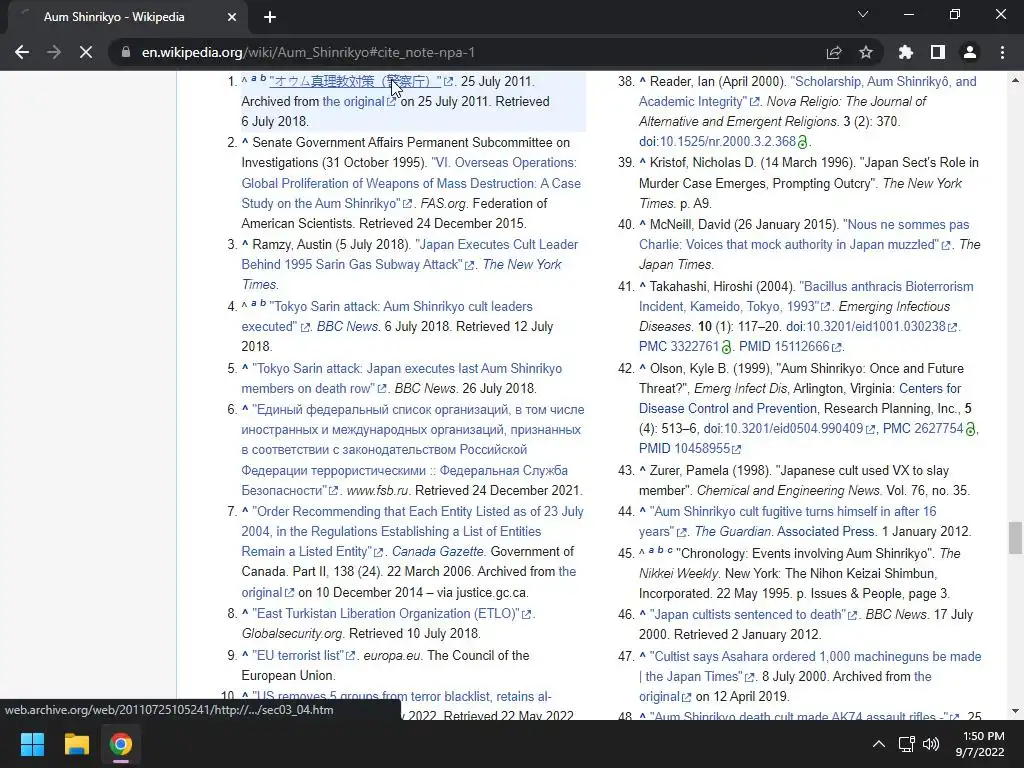This screenshot has height=768, width=1024.
Task: Click backlink 'c' of citation 45
Action: [x=669, y=551]
